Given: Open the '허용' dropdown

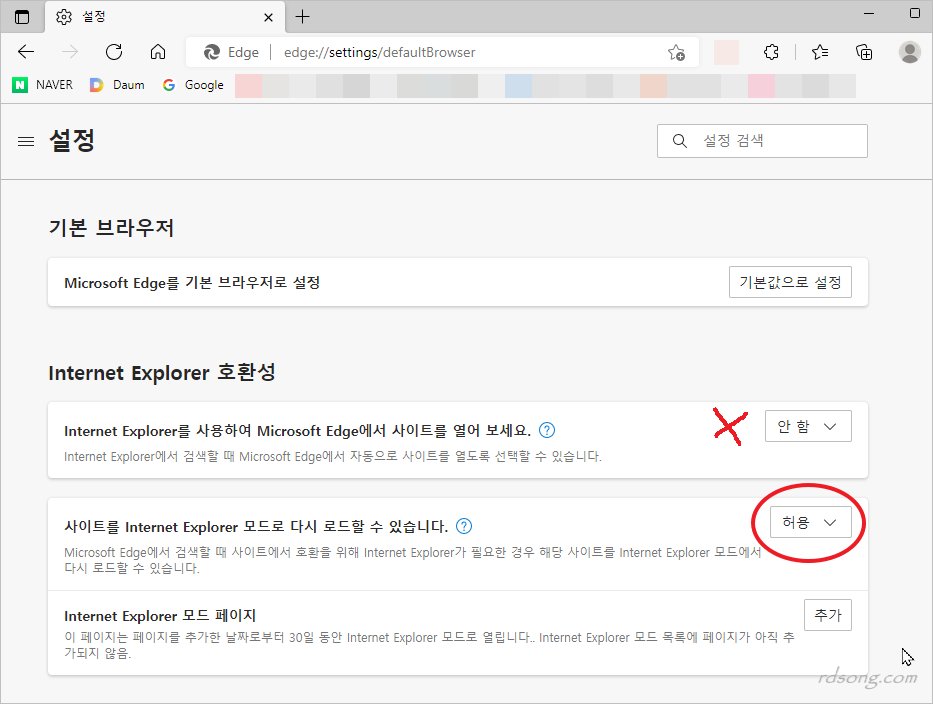Looking at the screenshot, I should coord(810,522).
